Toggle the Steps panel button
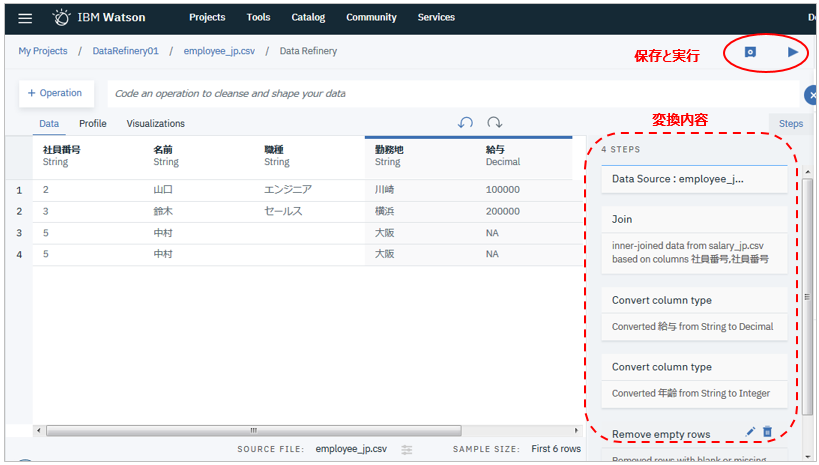 (791, 123)
